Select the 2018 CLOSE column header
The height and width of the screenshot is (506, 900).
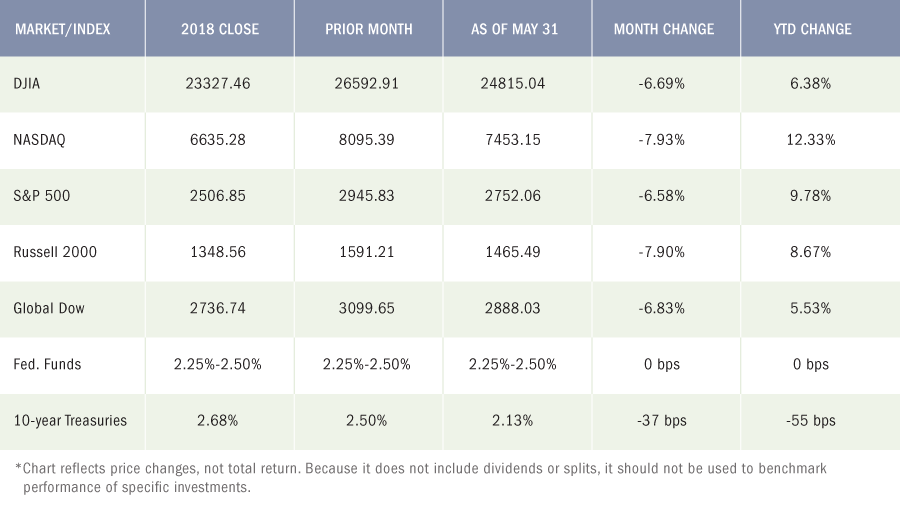(220, 29)
